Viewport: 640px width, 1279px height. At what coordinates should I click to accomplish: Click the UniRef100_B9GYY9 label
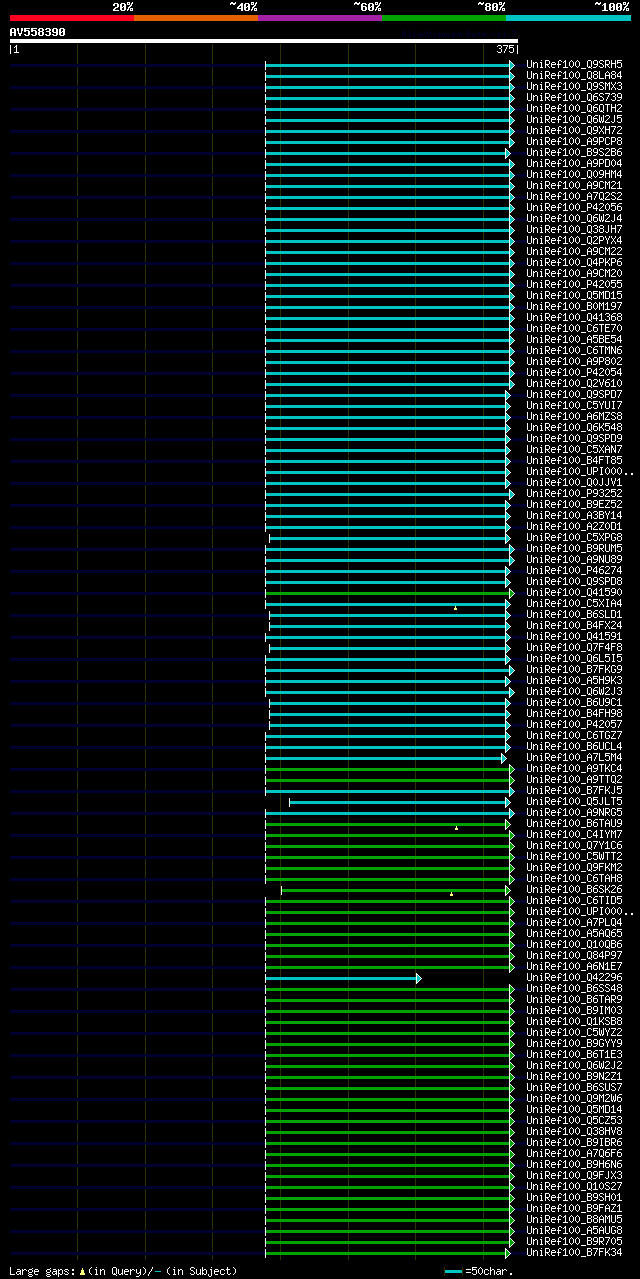(574, 1043)
